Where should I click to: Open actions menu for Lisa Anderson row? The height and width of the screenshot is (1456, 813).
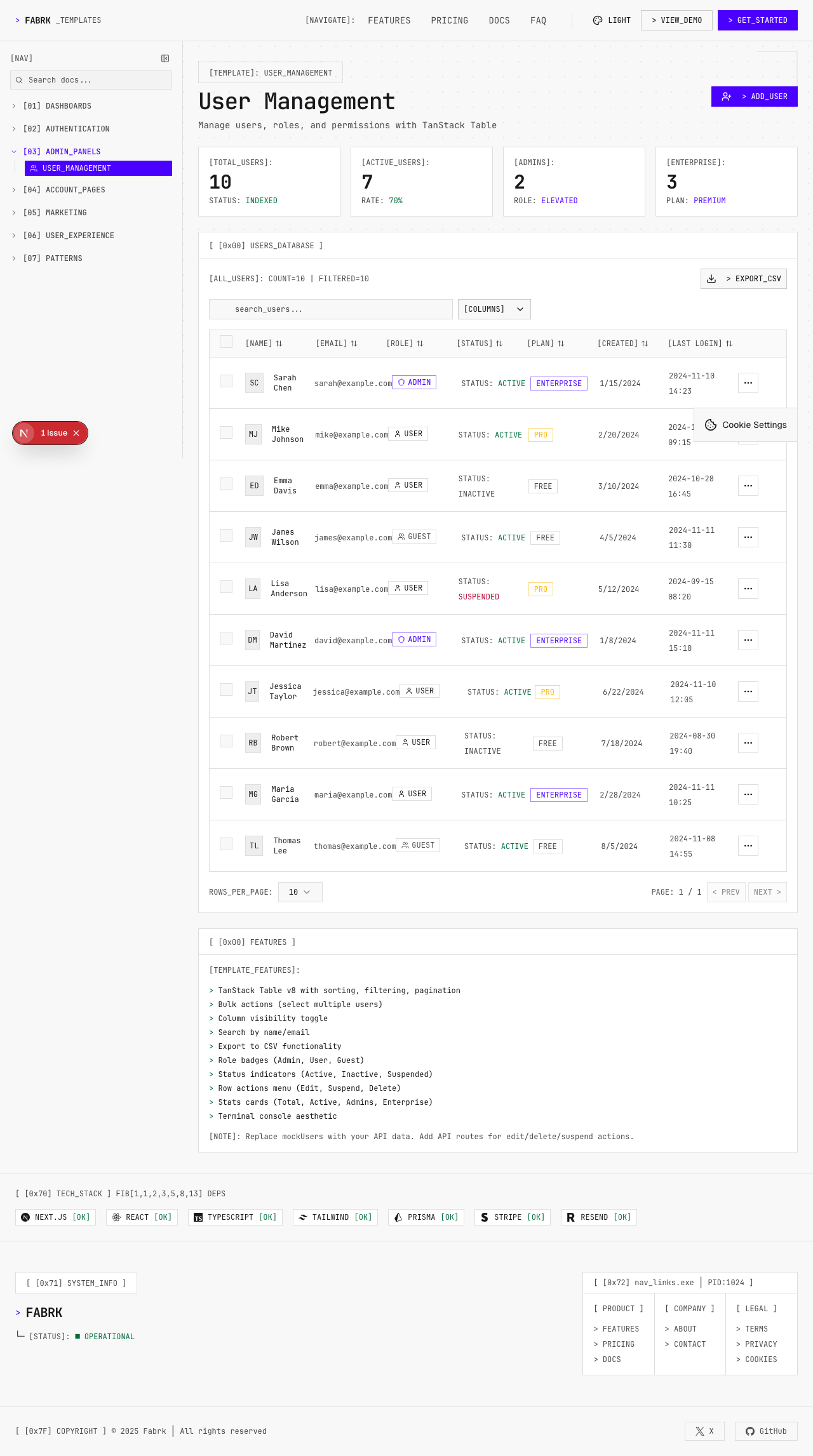coord(748,589)
